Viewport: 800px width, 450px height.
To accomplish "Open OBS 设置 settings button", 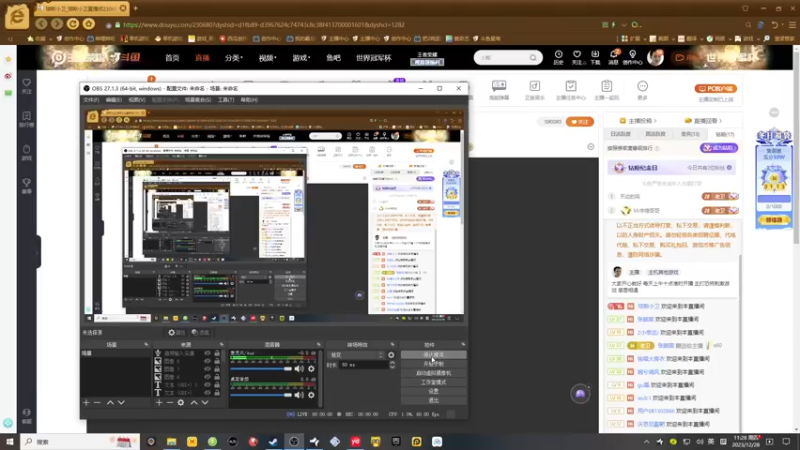I will (x=434, y=391).
